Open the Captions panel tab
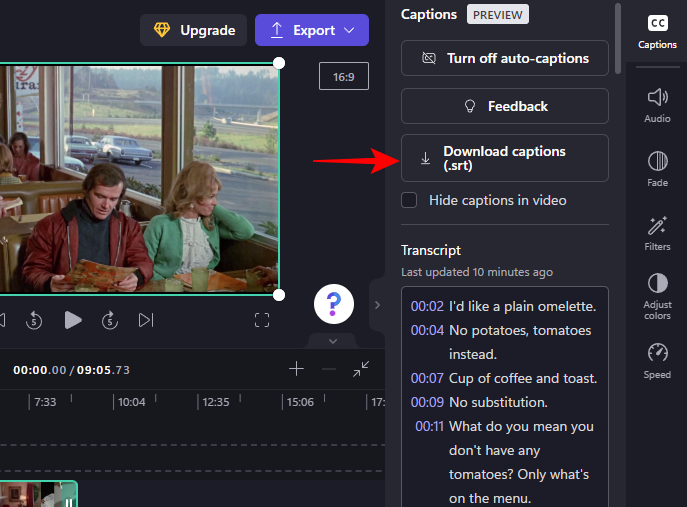This screenshot has width=687, height=507. point(657,31)
